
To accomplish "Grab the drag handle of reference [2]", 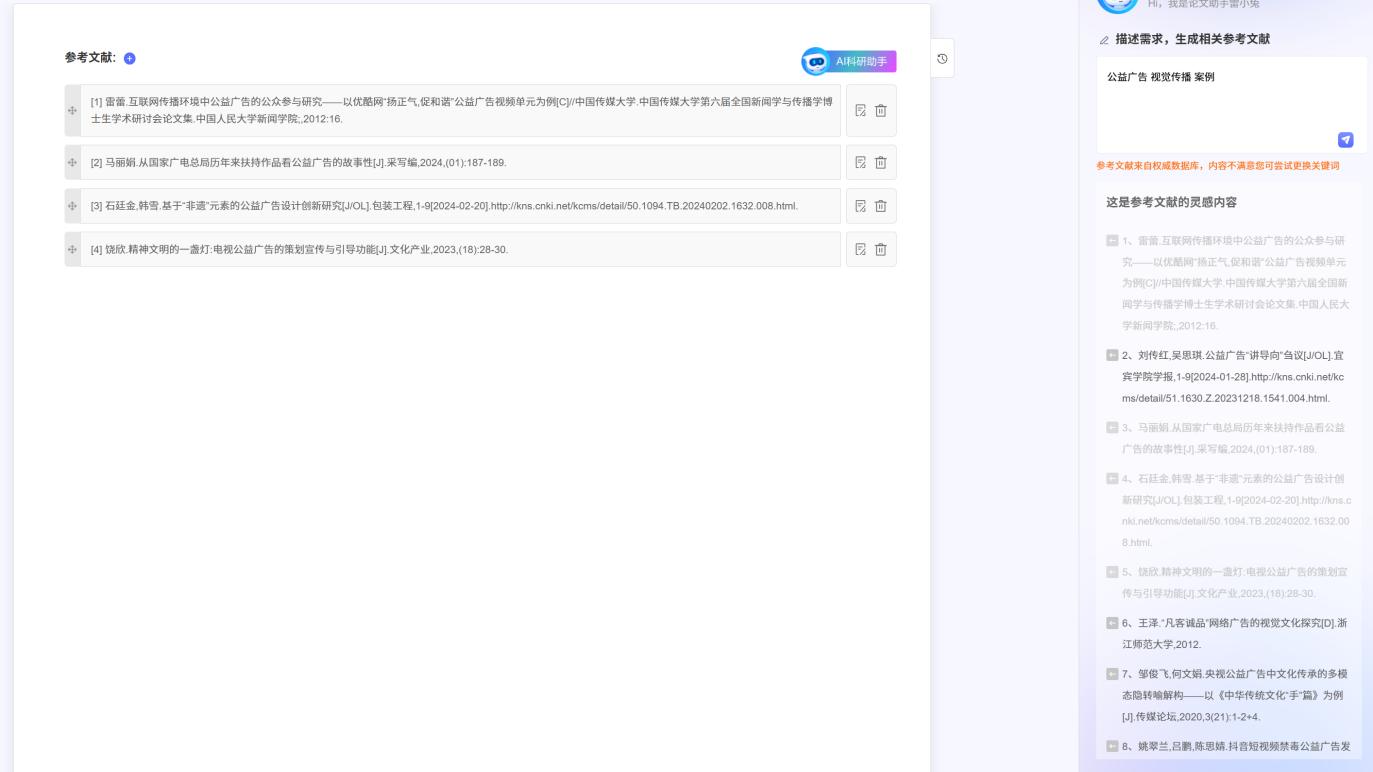I will [72, 162].
